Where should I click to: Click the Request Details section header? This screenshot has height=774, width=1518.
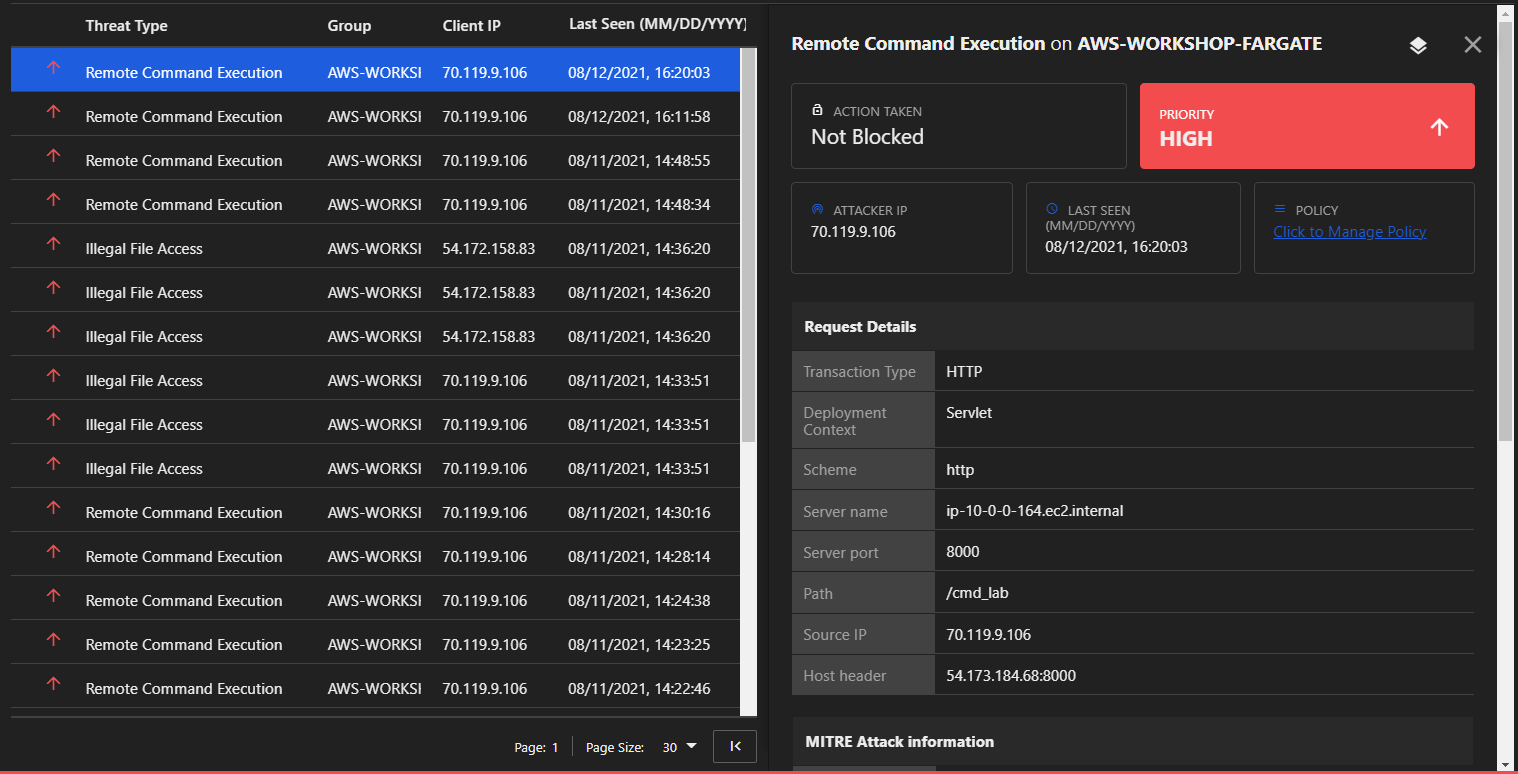tap(1132, 326)
